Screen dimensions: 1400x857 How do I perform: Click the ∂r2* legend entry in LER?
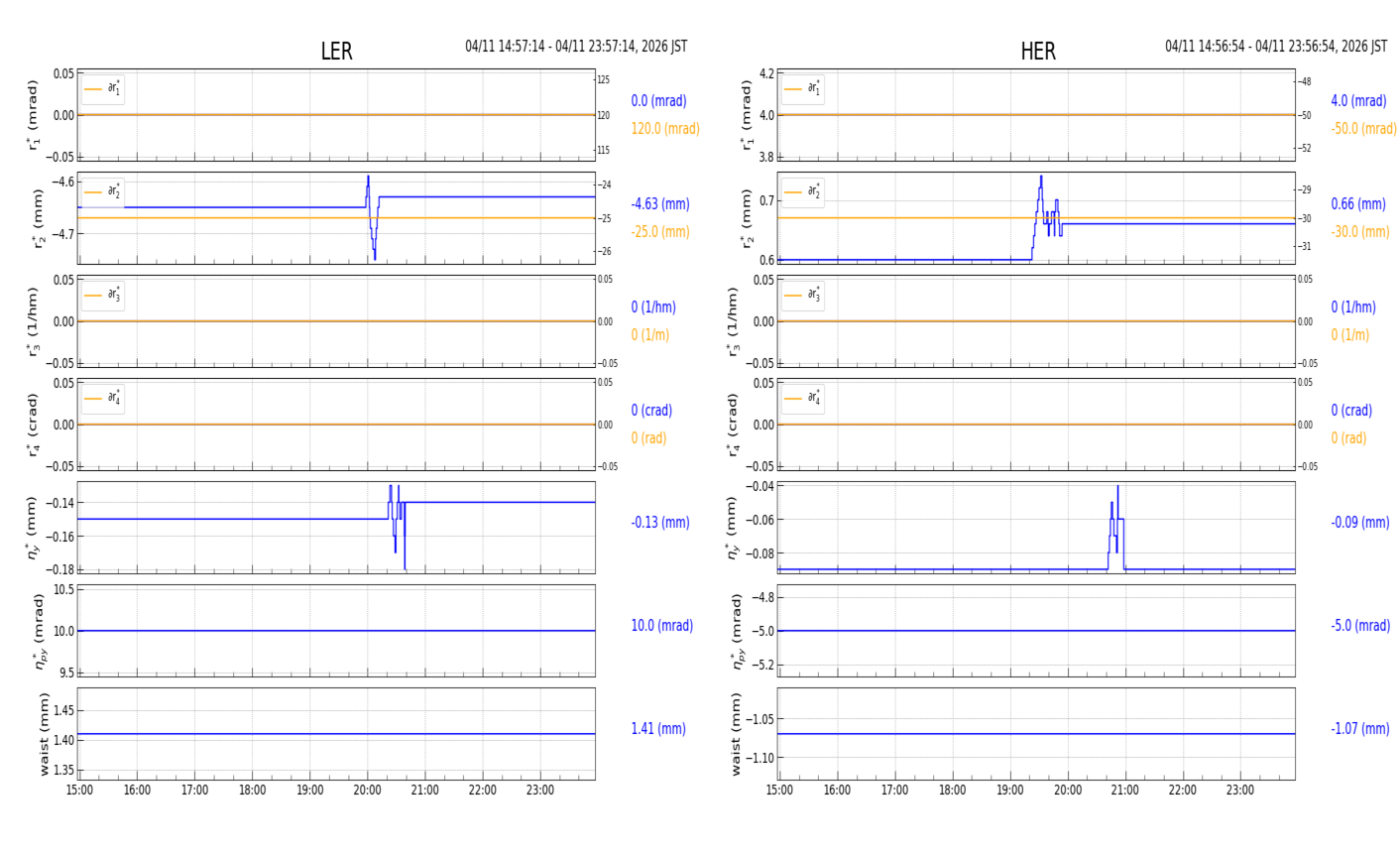tap(103, 191)
